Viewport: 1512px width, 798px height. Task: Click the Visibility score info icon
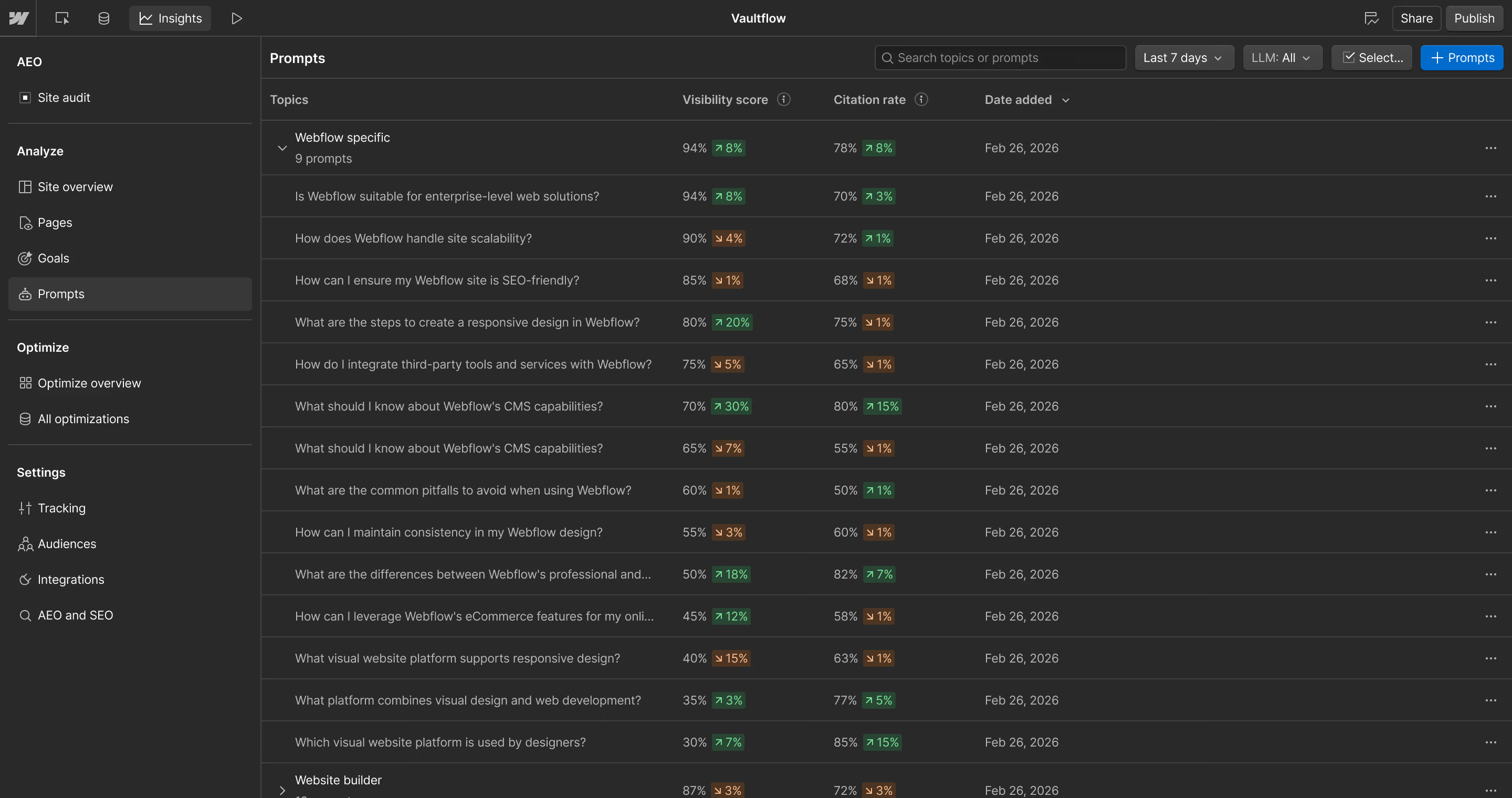pos(784,99)
